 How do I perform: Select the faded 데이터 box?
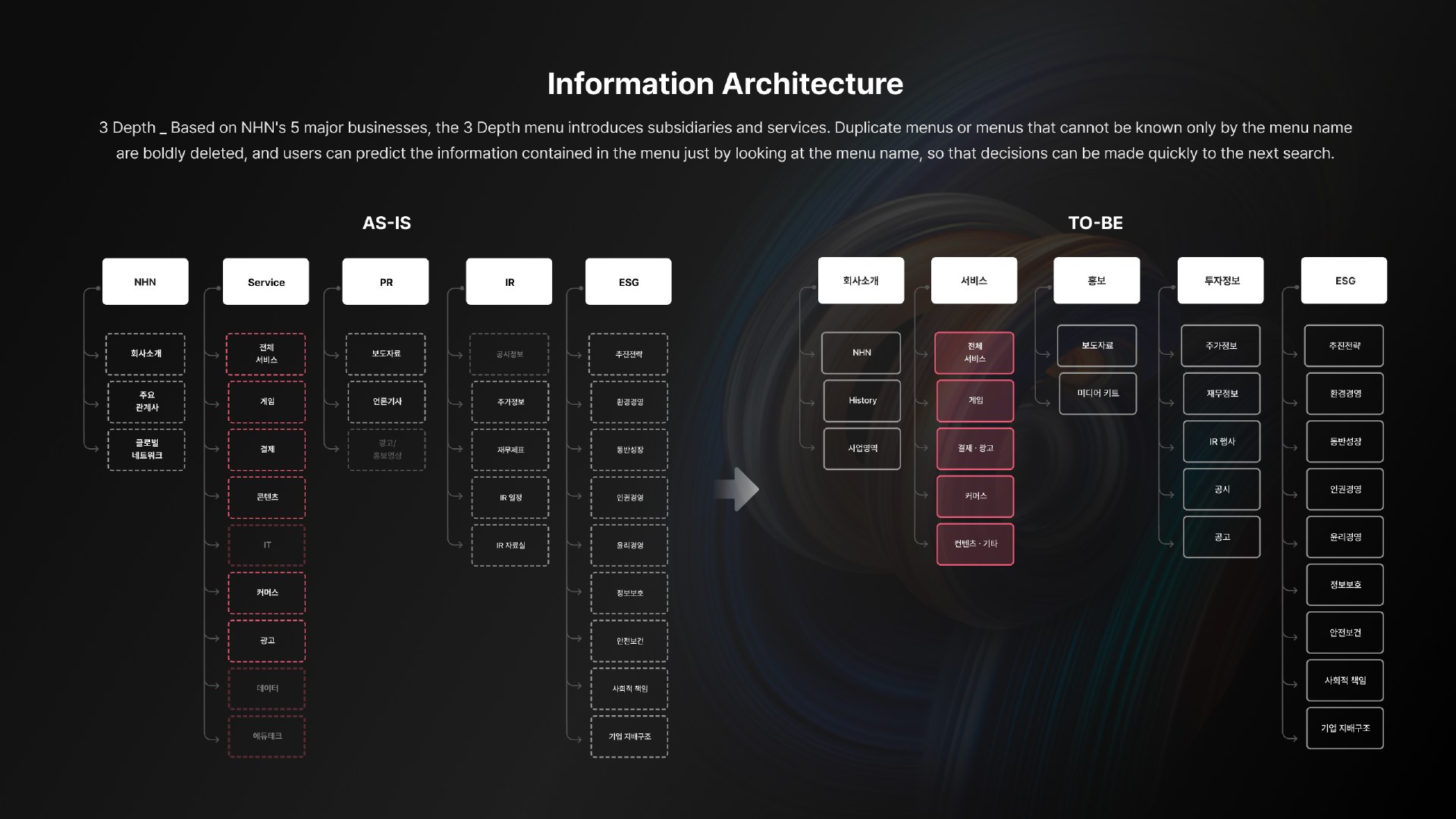267,689
